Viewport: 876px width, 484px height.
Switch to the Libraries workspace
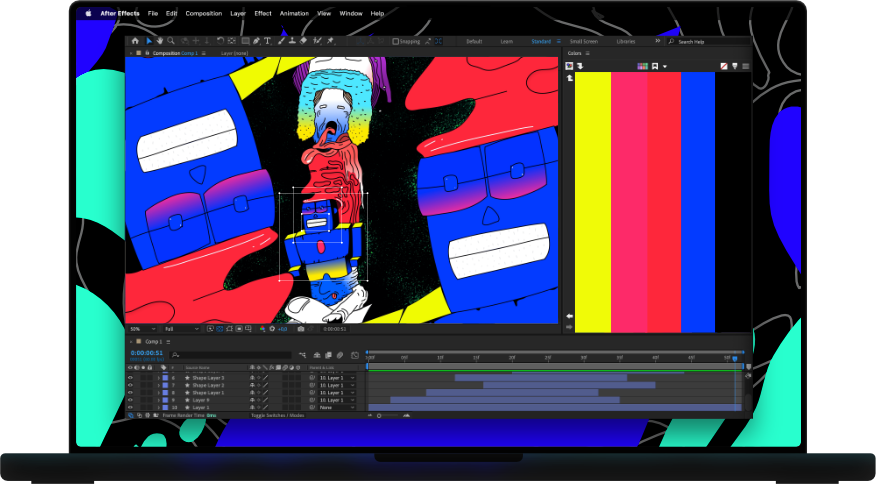(x=626, y=41)
